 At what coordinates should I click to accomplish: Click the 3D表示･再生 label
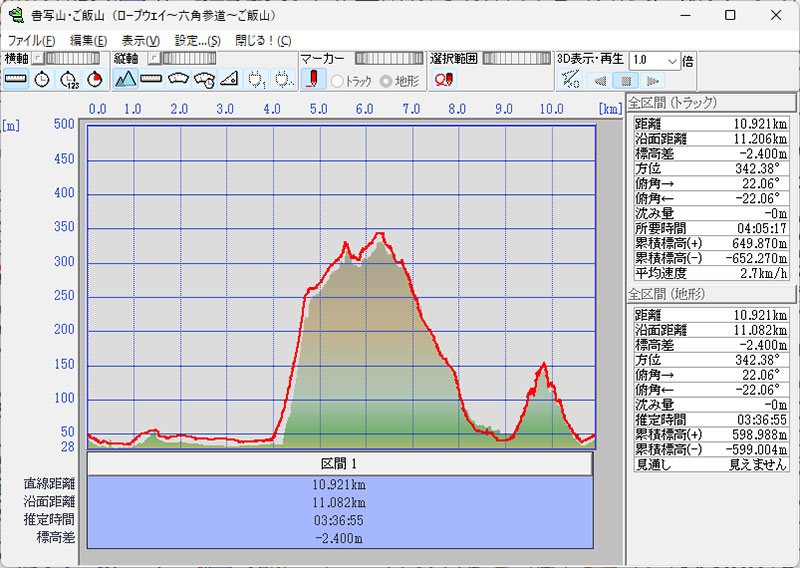(x=590, y=59)
